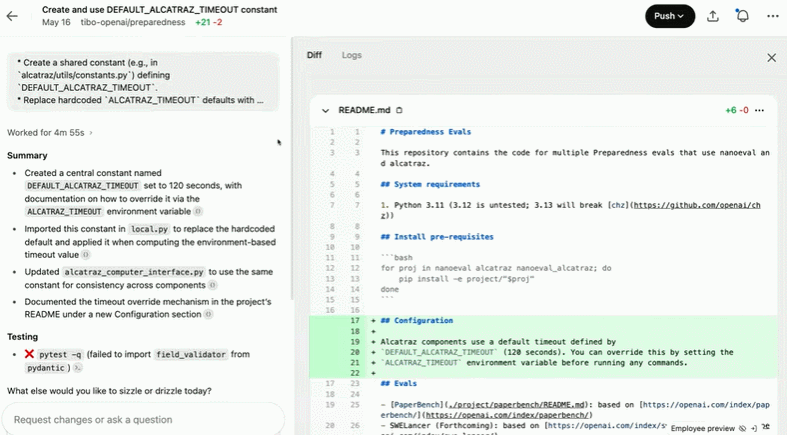The width and height of the screenshot is (787, 435).
Task: Open the Push dropdown button
Action: [670, 16]
